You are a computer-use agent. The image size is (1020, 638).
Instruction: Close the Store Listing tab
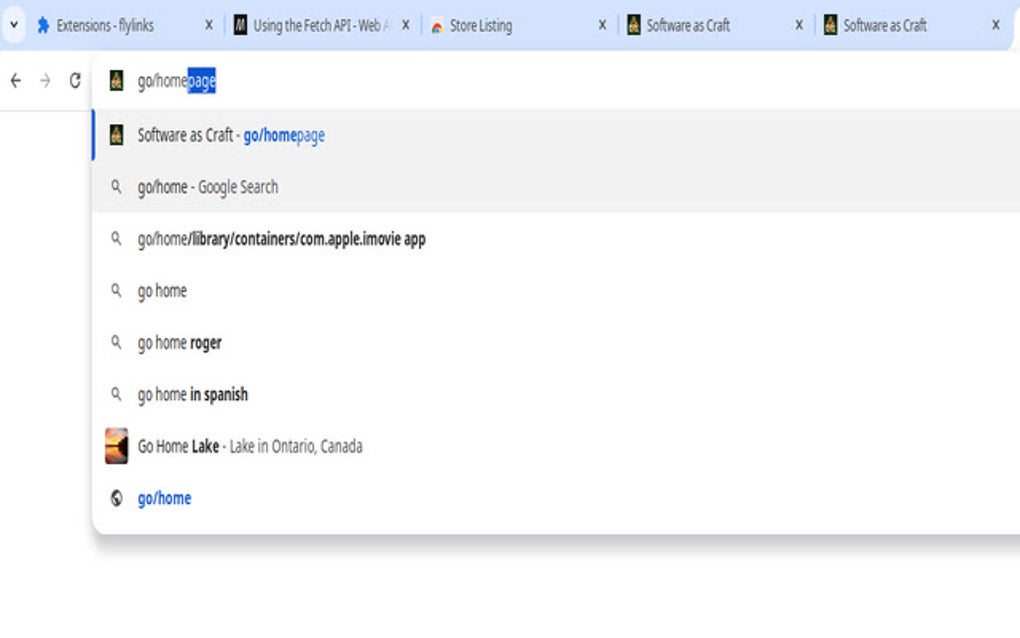602,26
